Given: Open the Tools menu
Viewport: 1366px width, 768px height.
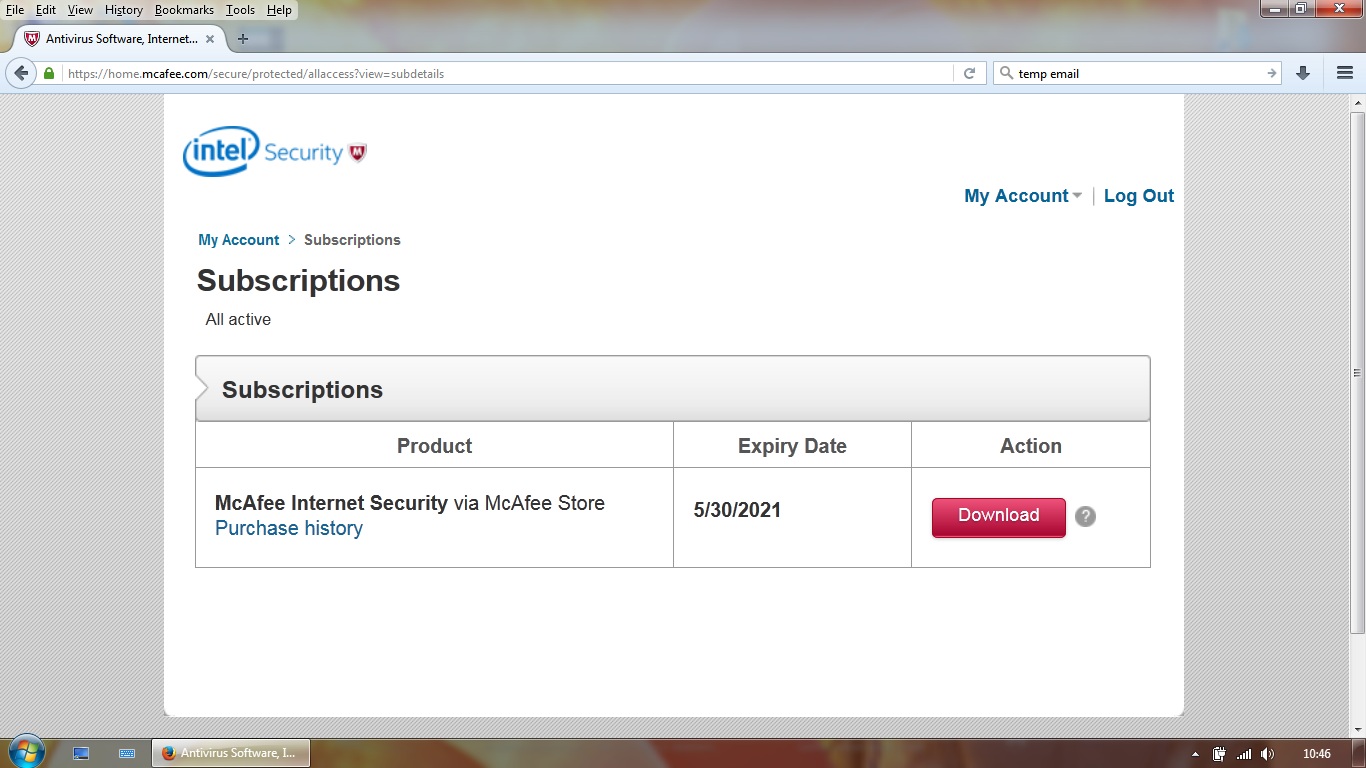Looking at the screenshot, I should pos(240,10).
